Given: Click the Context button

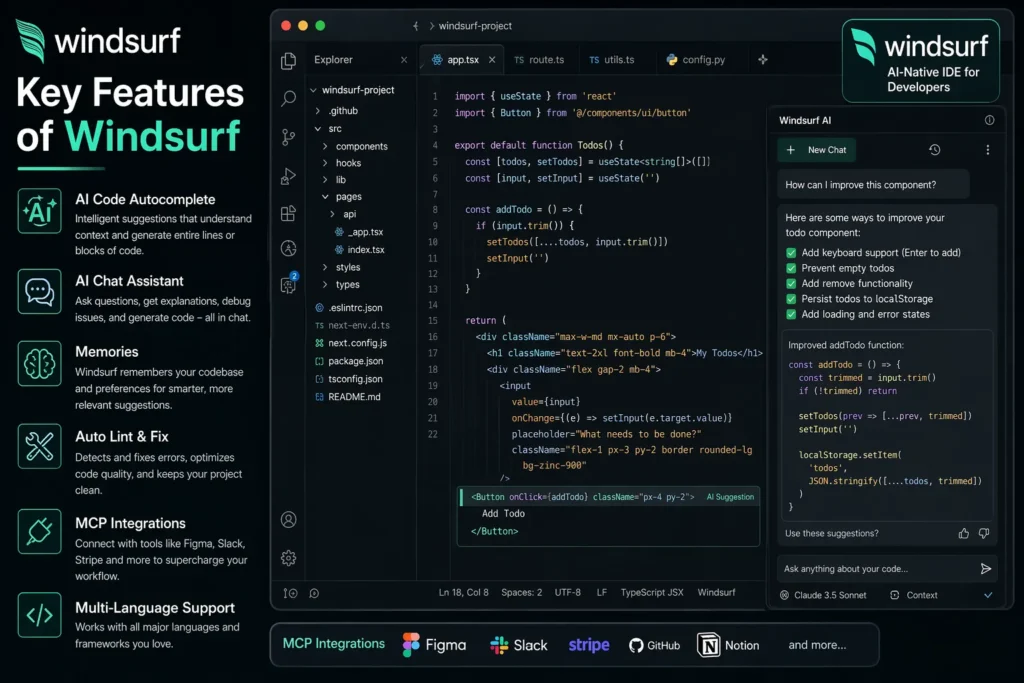Looking at the screenshot, I should (914, 596).
